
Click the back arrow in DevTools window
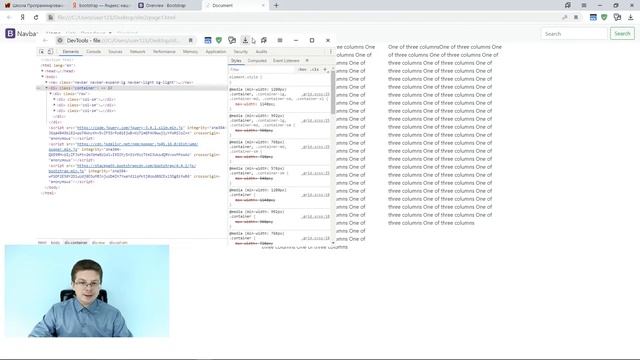[45, 40]
